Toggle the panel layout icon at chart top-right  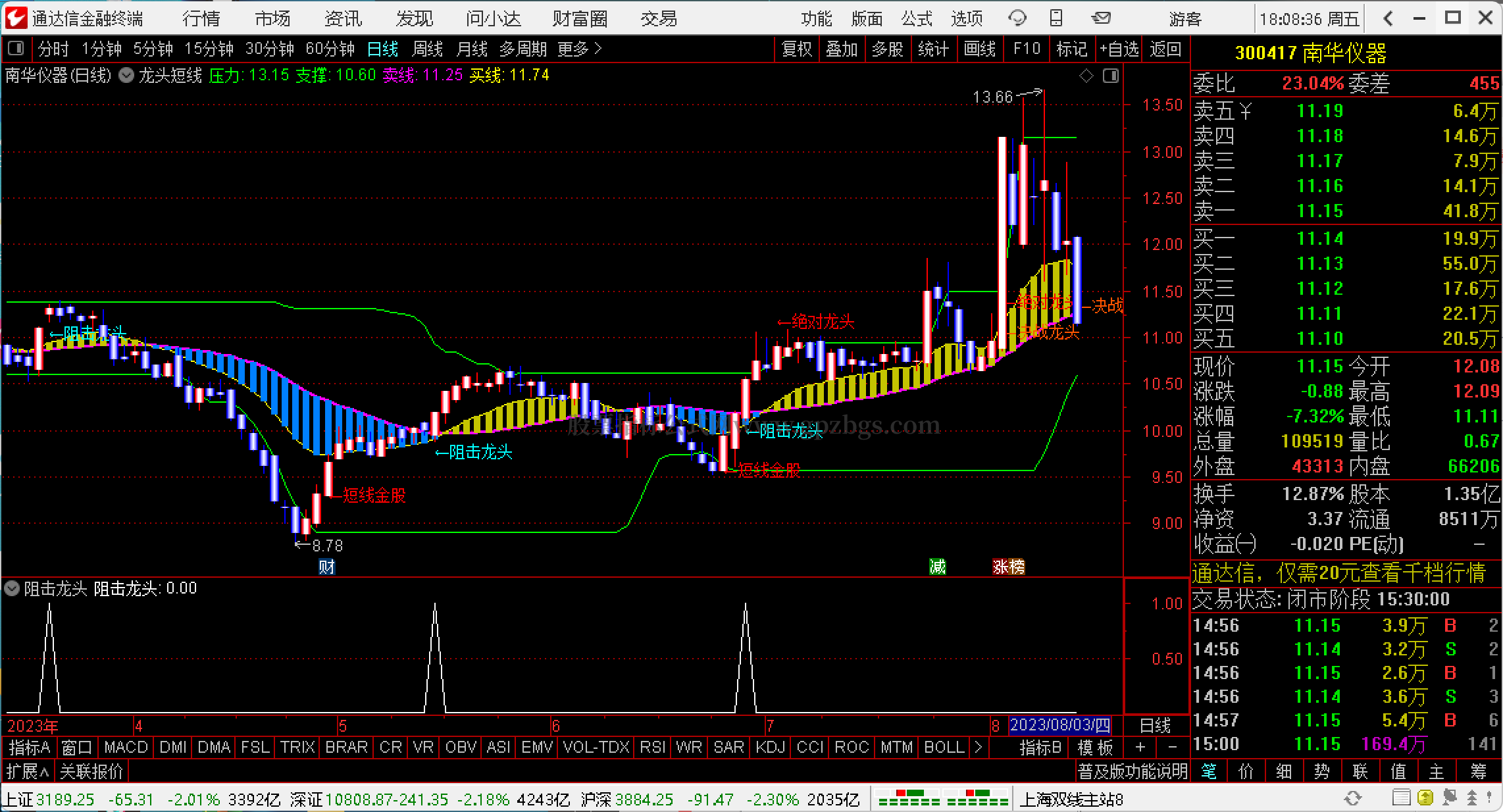pyautogui.click(x=1111, y=76)
